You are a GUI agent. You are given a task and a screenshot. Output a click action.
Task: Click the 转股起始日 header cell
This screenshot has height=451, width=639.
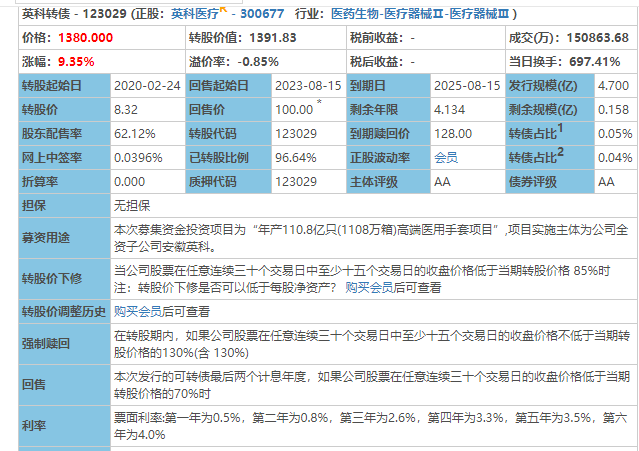coord(64,86)
